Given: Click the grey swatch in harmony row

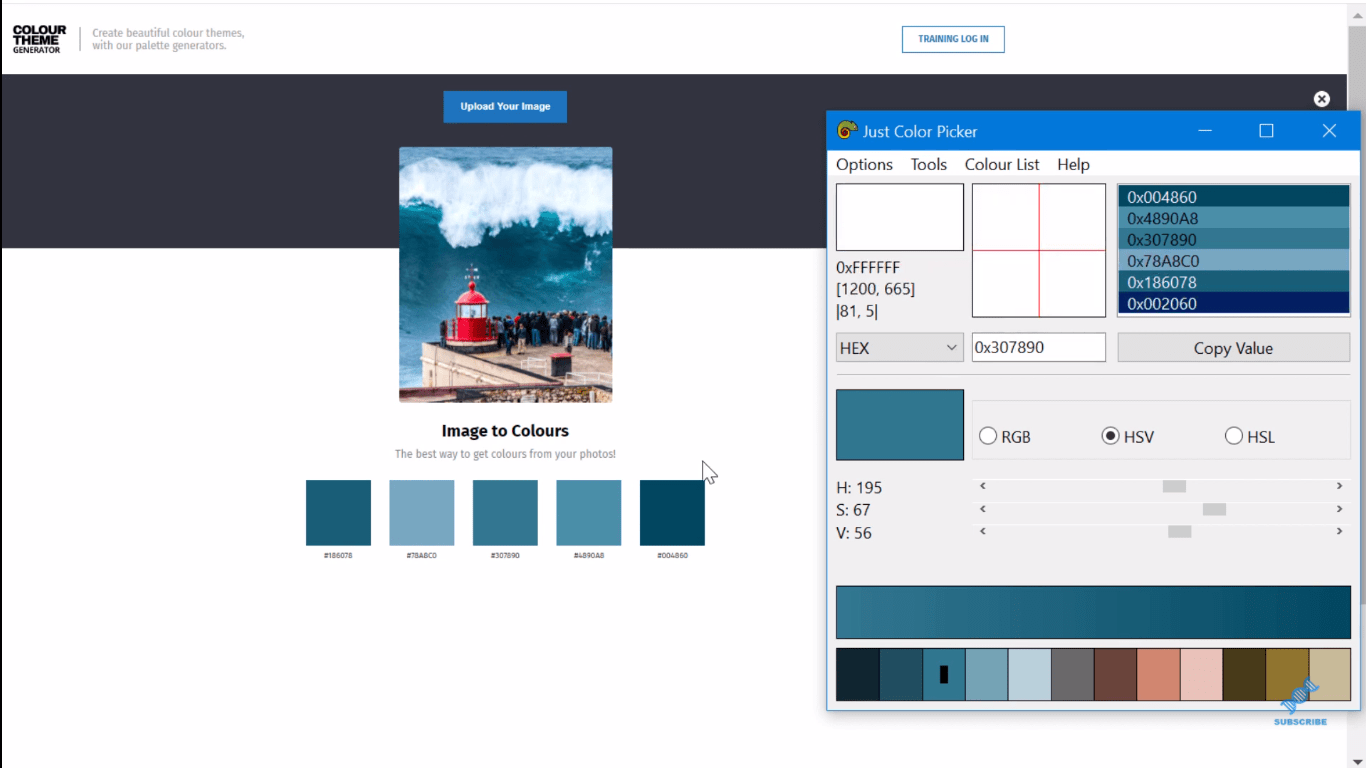Looking at the screenshot, I should point(1072,674).
